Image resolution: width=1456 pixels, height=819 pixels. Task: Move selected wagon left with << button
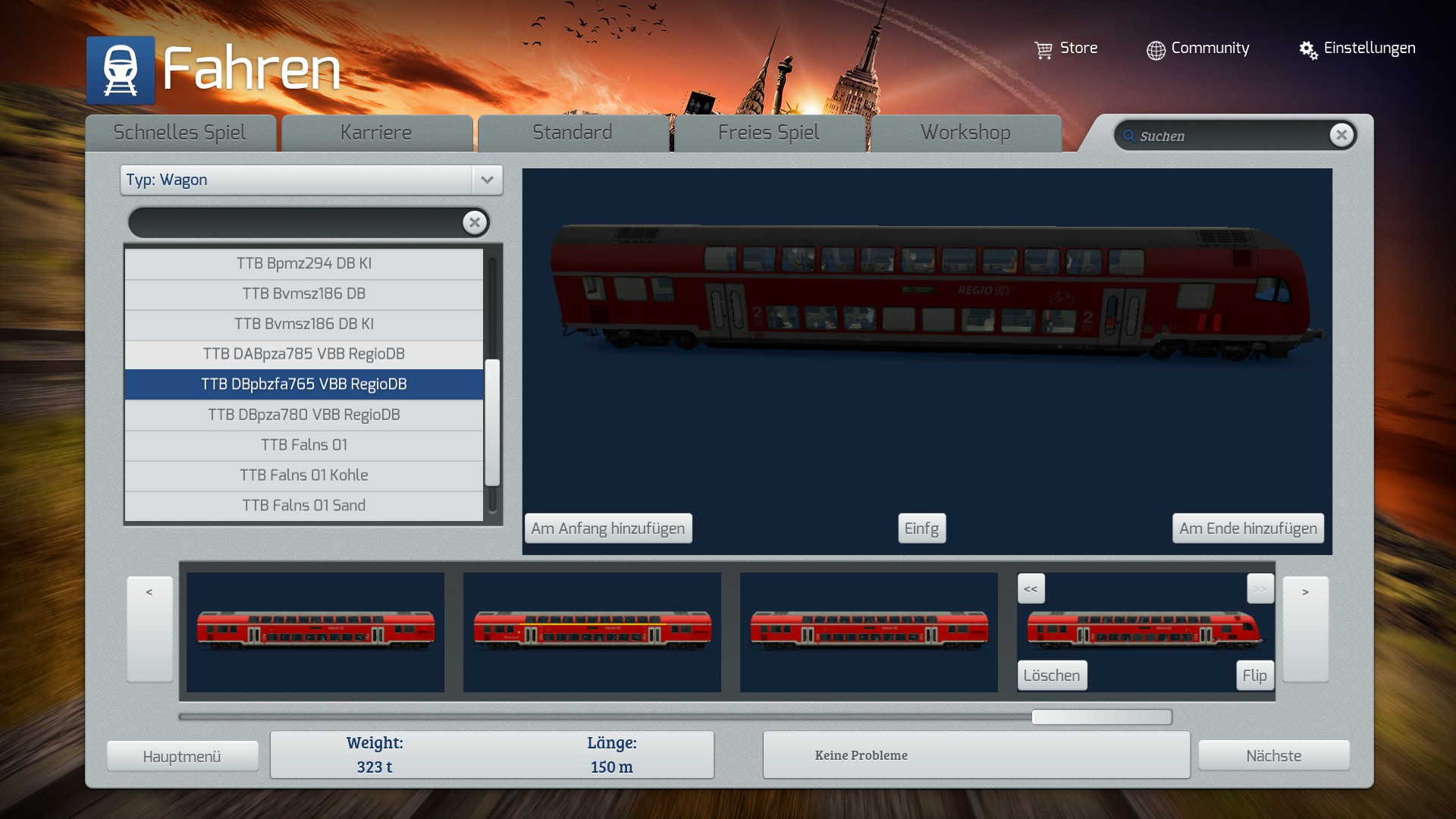click(1031, 588)
